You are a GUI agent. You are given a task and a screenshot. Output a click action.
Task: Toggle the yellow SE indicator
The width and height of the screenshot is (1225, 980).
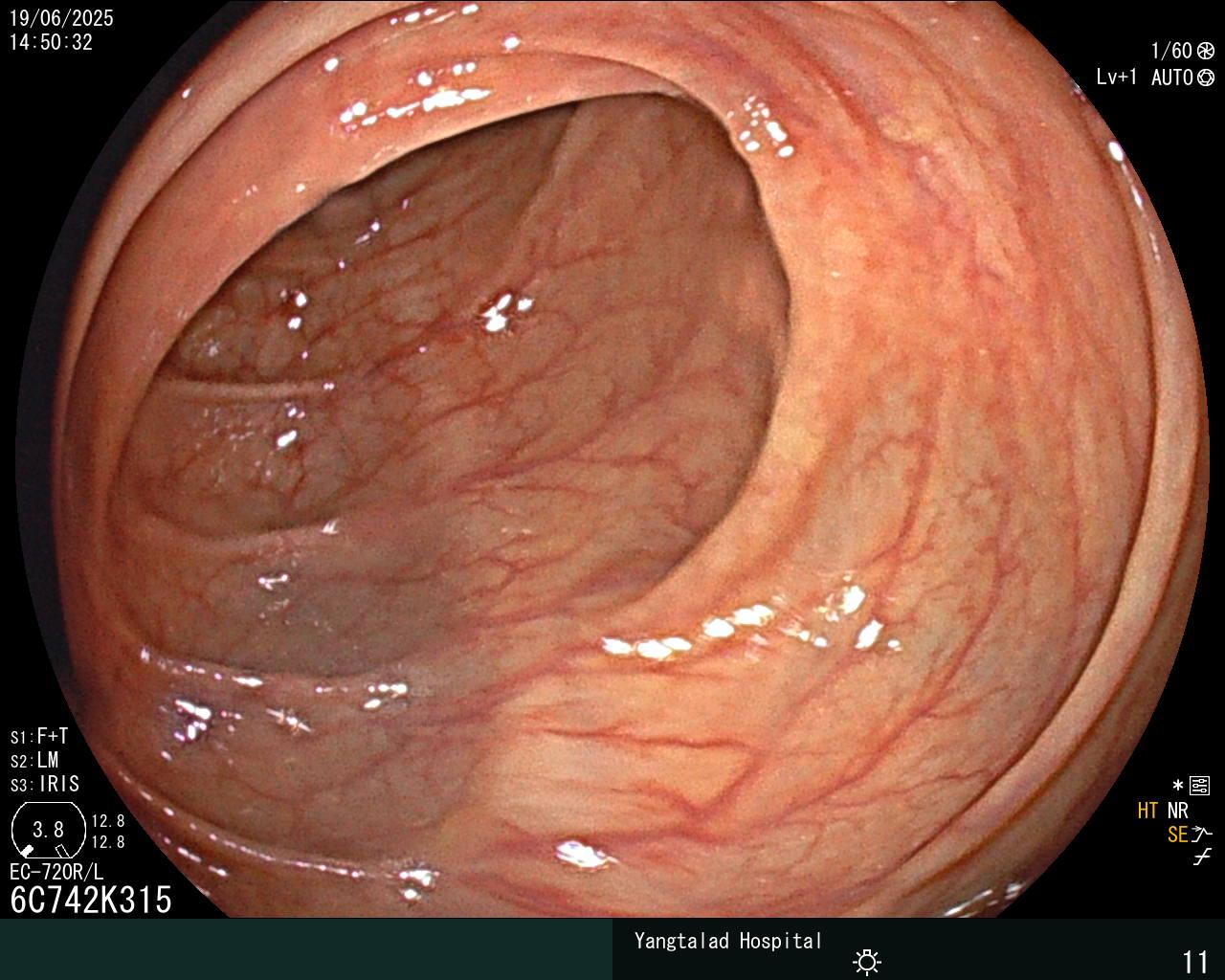pyautogui.click(x=1178, y=835)
